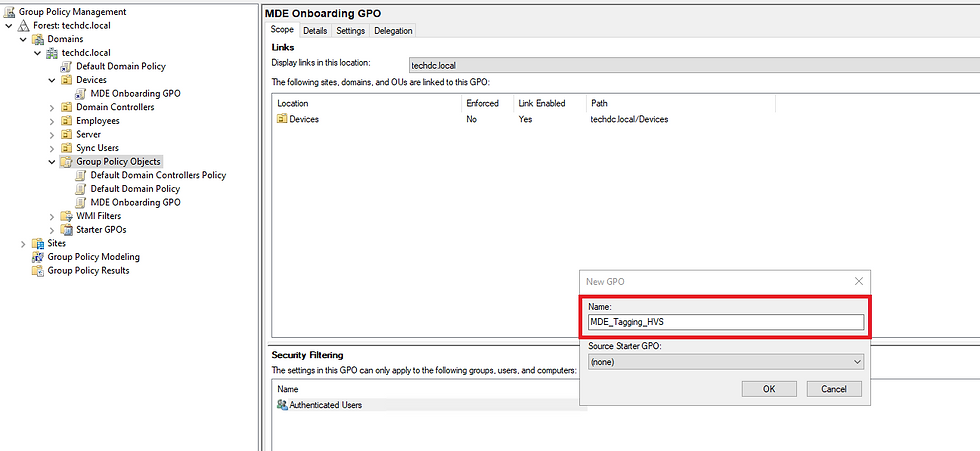Open the Display links location dropdown

[694, 65]
